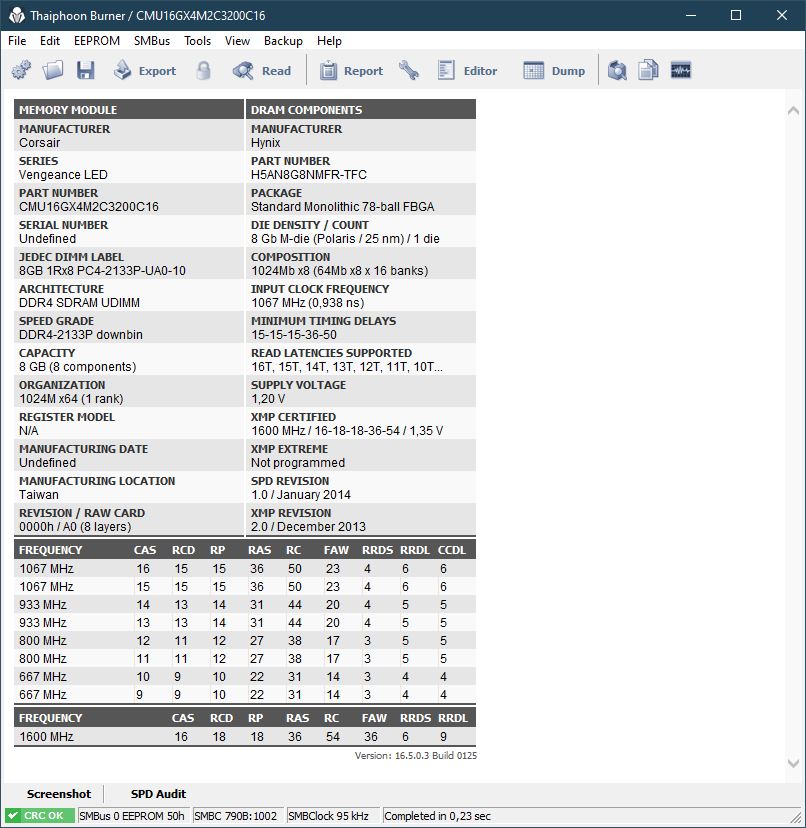
Task: Click the Thaiphoon Burner title bar app icon
Action: tap(16, 15)
